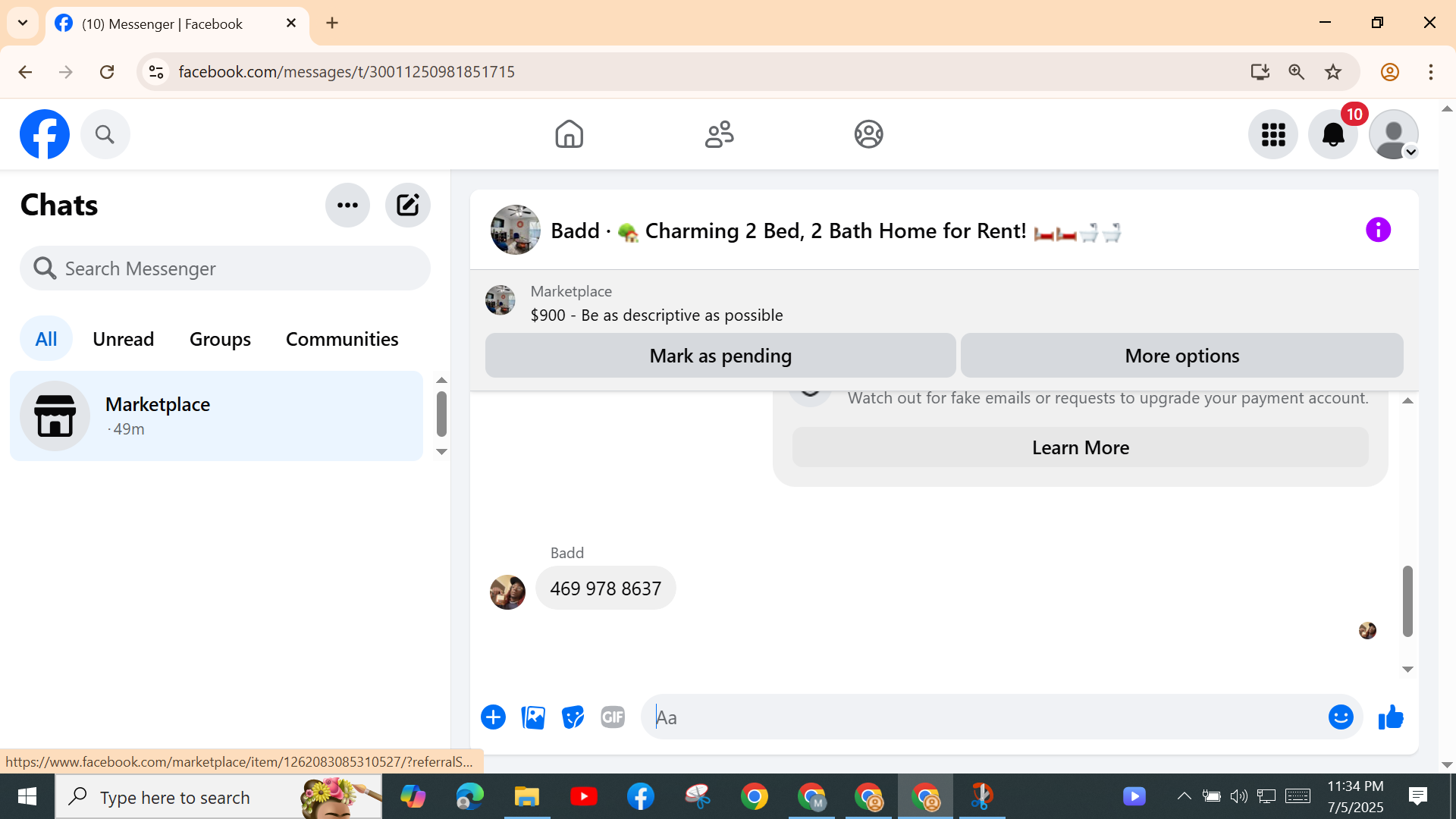The width and height of the screenshot is (1456, 819).
Task: Expand the browser tab search chevron
Action: [23, 23]
